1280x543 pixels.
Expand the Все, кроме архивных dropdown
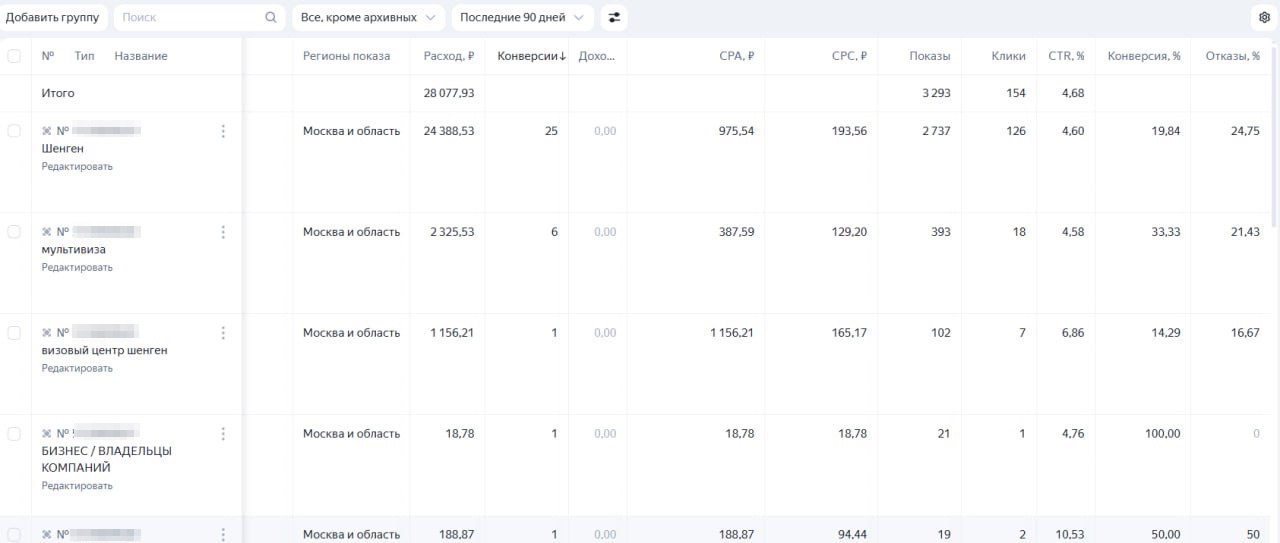pyautogui.click(x=368, y=17)
